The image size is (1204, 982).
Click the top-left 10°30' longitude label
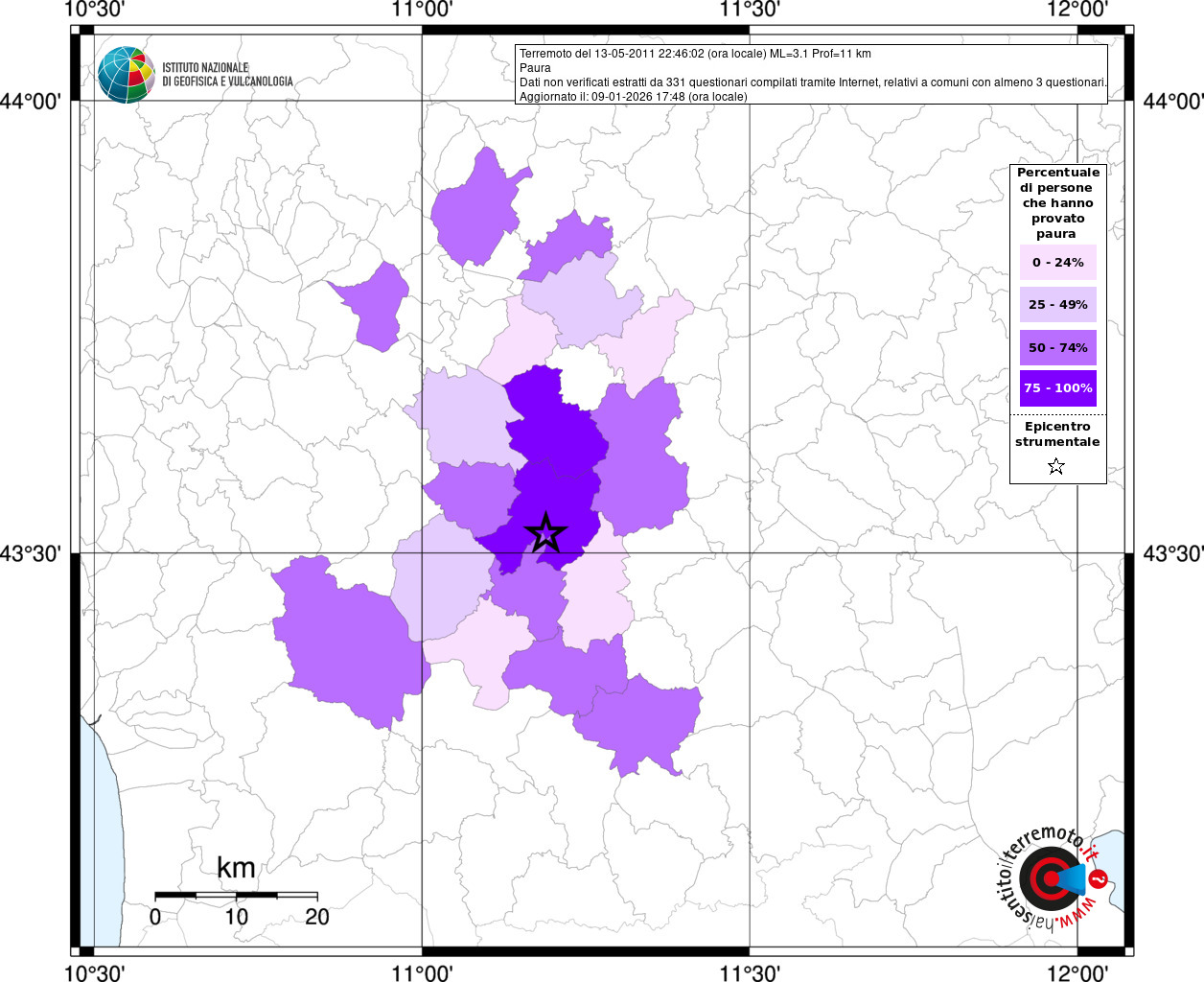pyautogui.click(x=94, y=11)
